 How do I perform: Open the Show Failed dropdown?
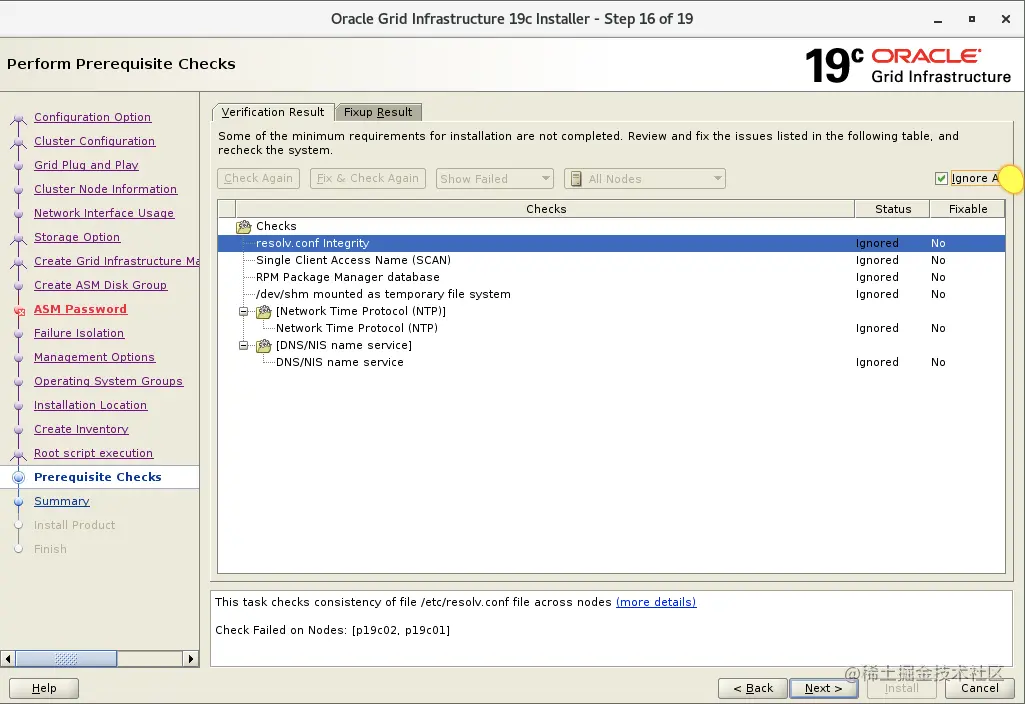494,178
